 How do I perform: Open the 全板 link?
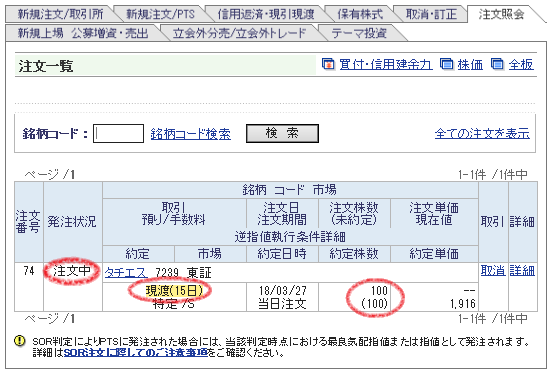521,65
